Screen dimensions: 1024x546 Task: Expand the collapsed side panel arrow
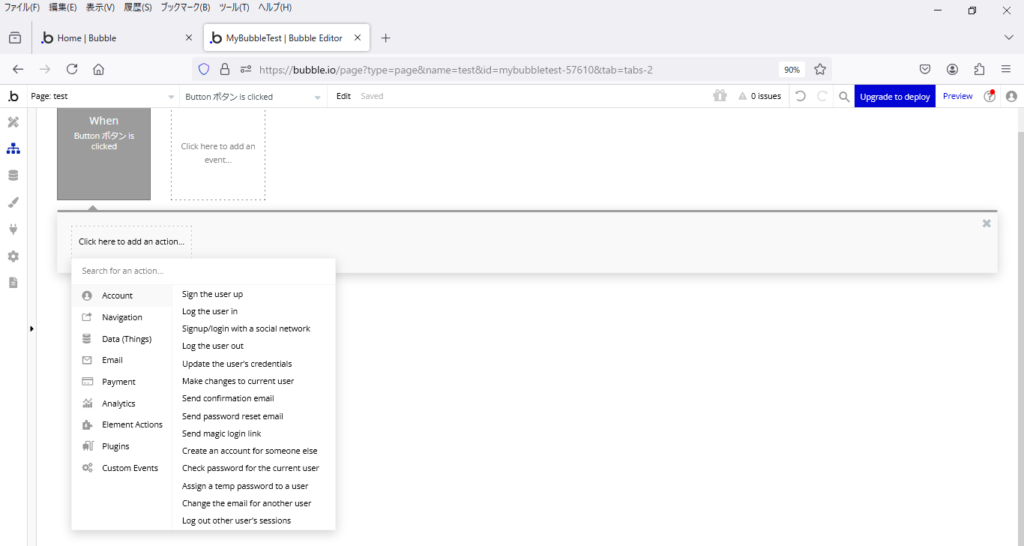(31, 329)
